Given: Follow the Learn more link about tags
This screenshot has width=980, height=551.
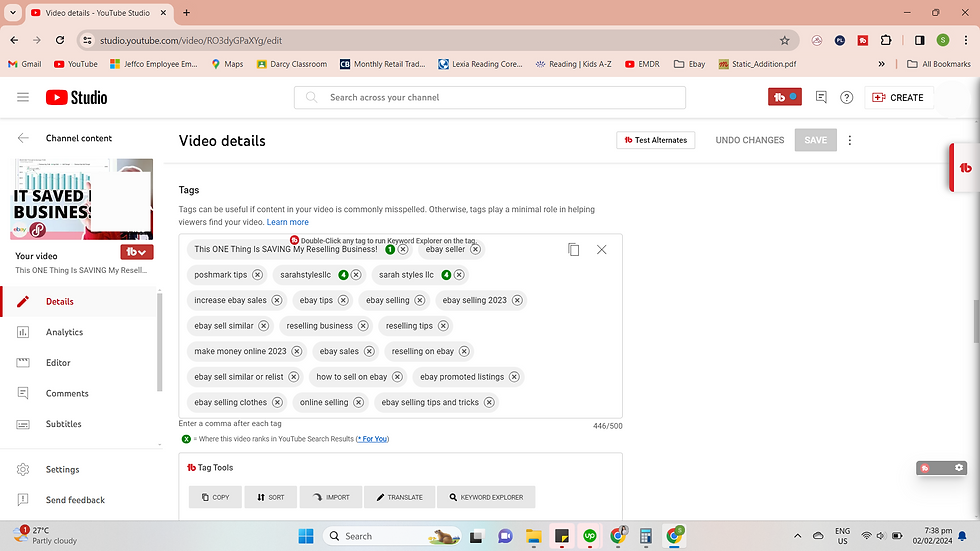Looking at the screenshot, I should pos(288,222).
